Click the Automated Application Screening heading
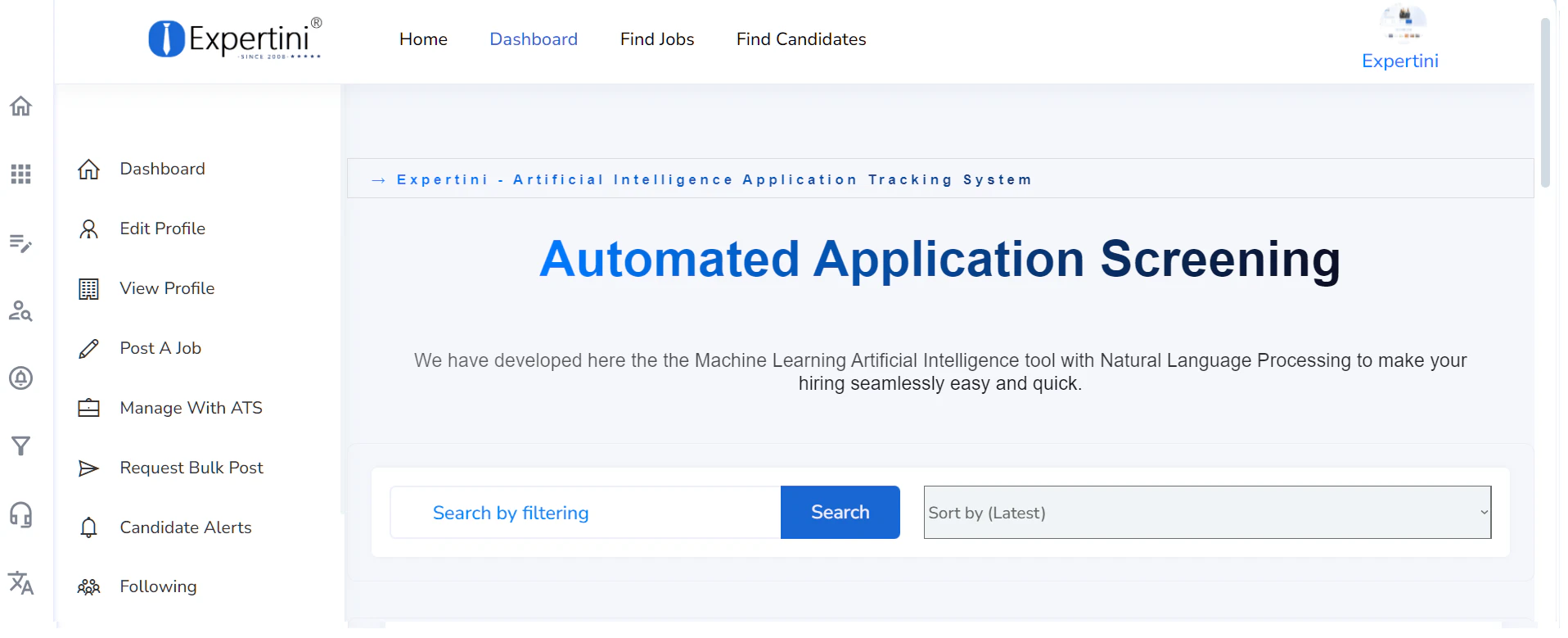This screenshot has width=1568, height=638. (939, 259)
